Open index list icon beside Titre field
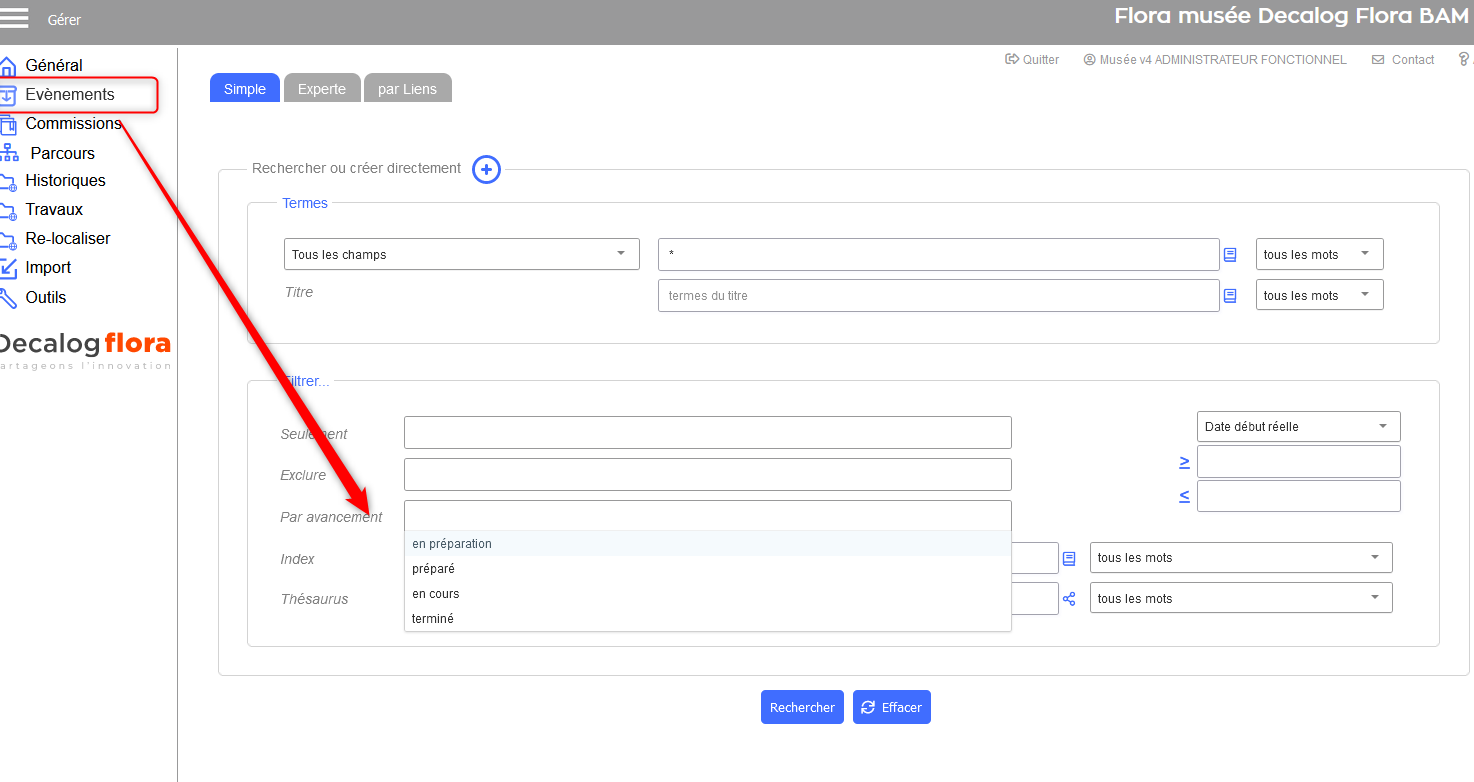This screenshot has height=782, width=1474. coord(1230,296)
